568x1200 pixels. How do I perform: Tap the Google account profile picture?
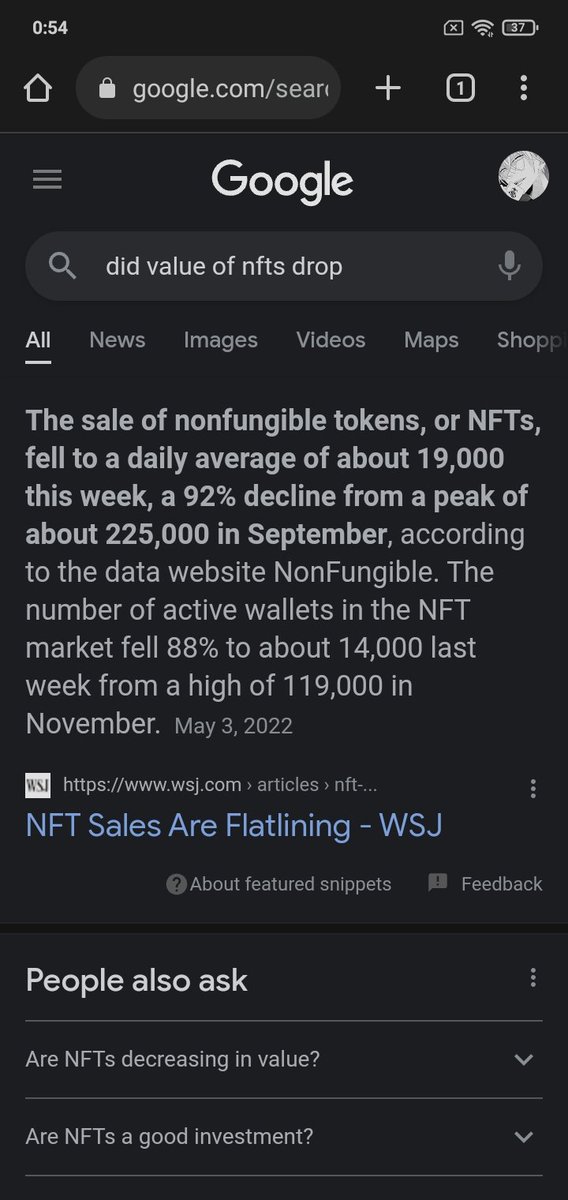point(523,177)
